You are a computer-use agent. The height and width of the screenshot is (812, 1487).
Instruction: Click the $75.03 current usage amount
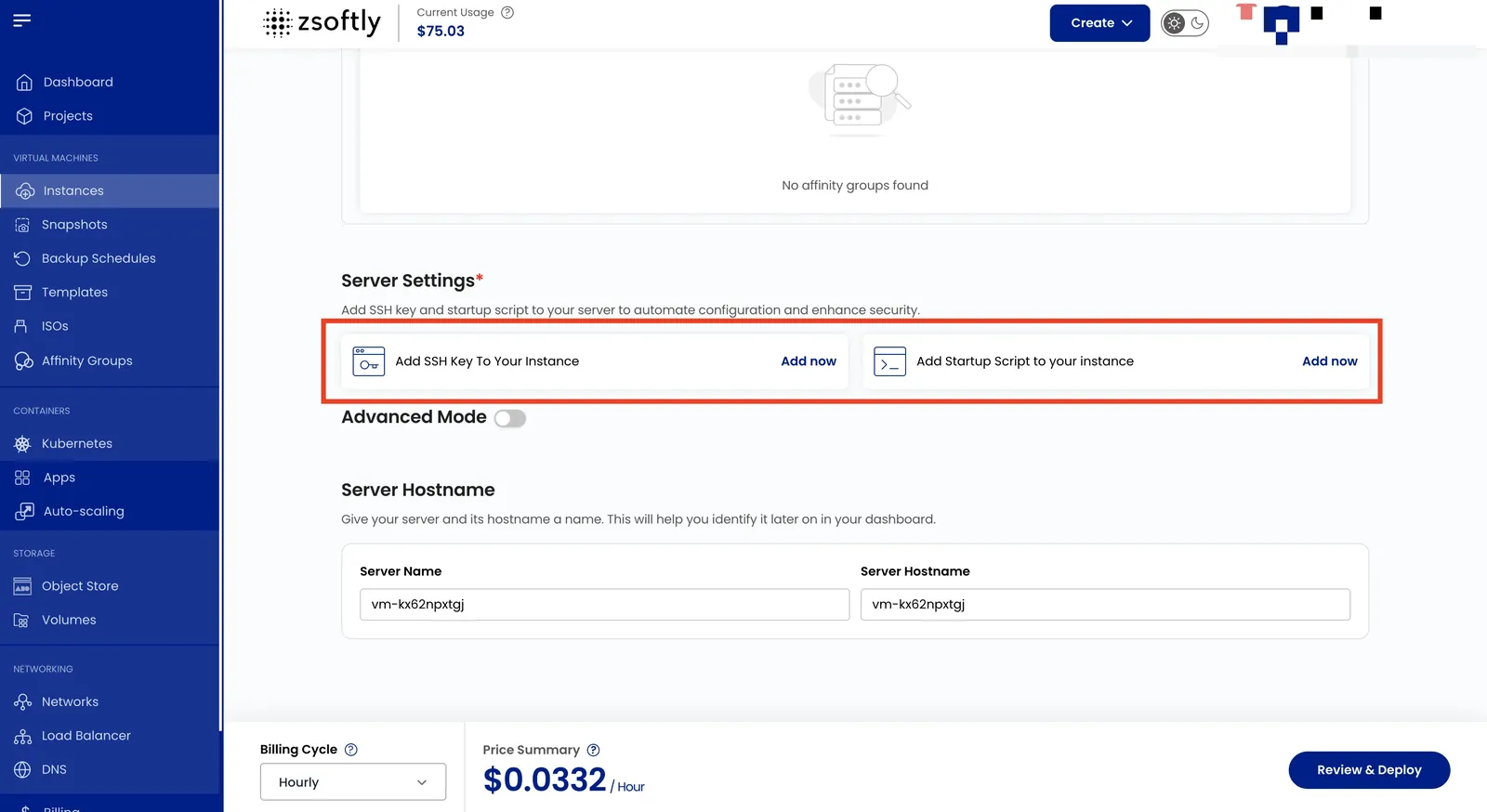coord(441,31)
